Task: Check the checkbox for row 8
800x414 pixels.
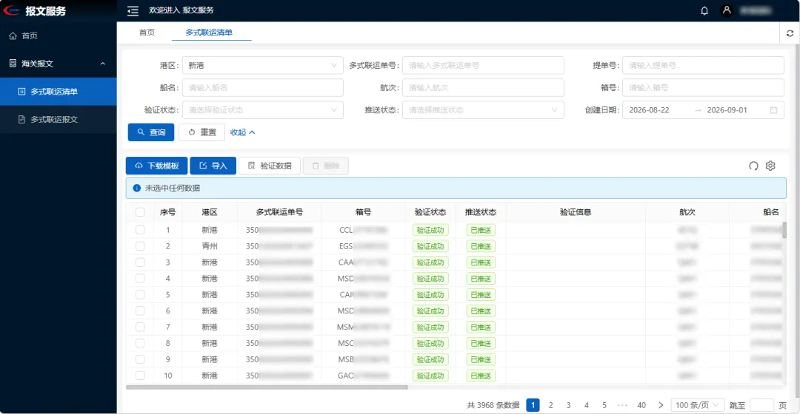Action: [140, 344]
